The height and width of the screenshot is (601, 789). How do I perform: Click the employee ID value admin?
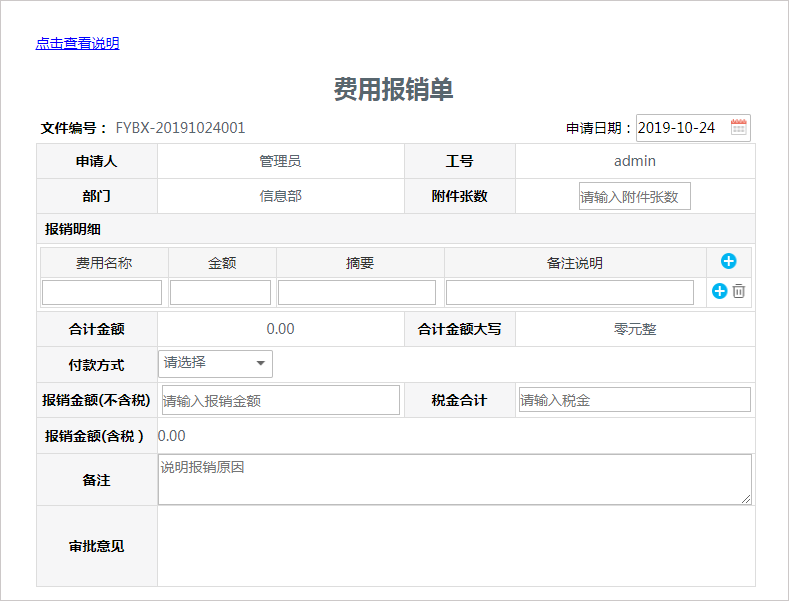[635, 161]
